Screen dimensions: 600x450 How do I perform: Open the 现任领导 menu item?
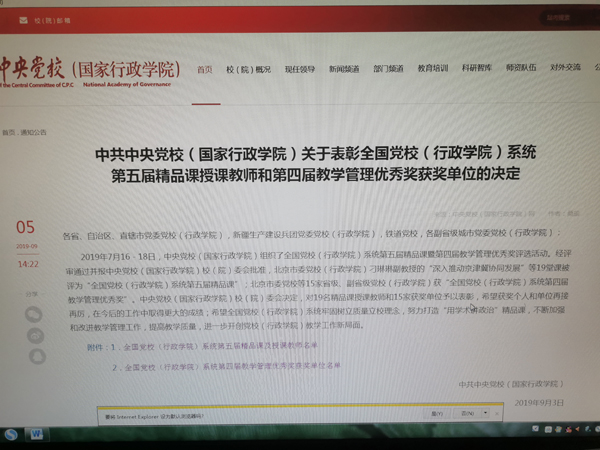[300, 69]
